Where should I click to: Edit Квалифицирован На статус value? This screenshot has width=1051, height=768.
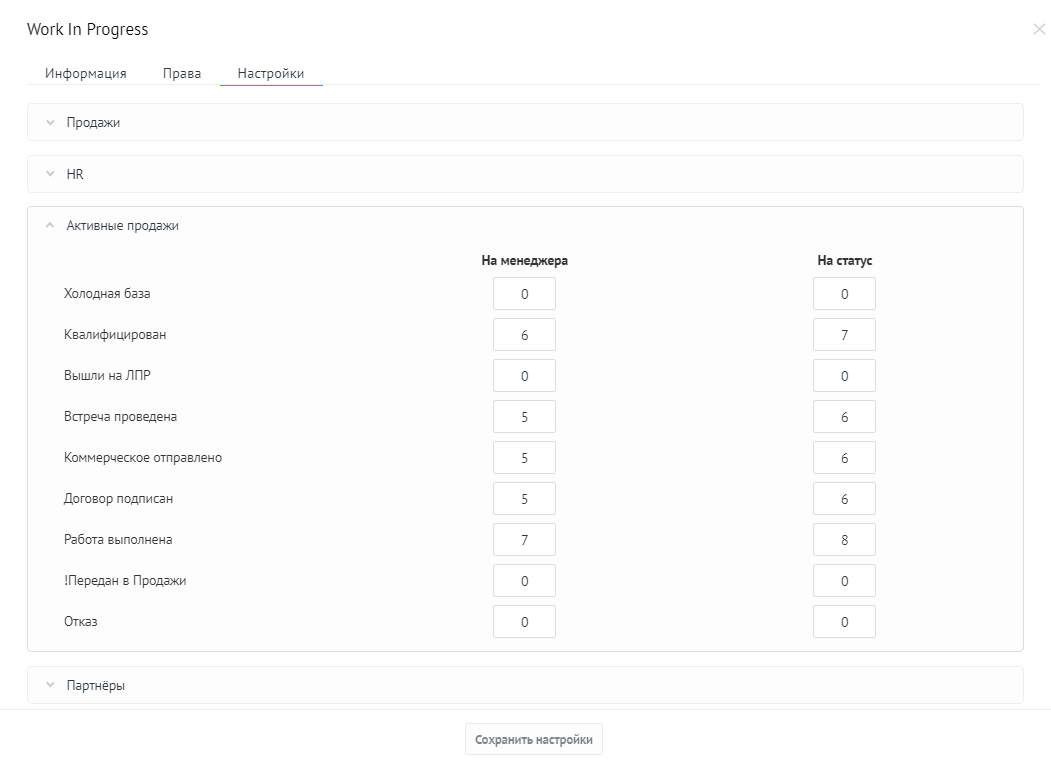click(x=845, y=334)
